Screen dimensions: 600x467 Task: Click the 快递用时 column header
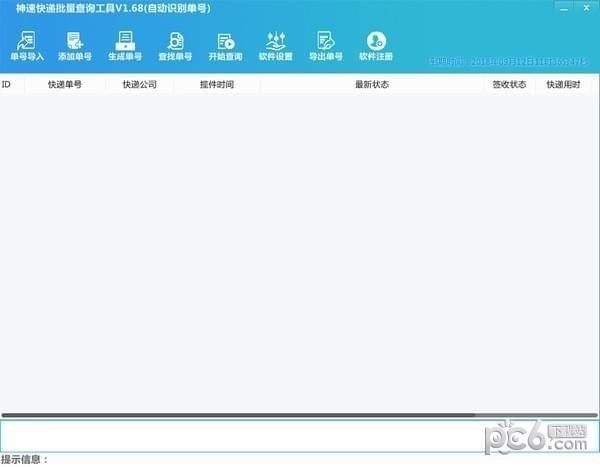tap(563, 84)
